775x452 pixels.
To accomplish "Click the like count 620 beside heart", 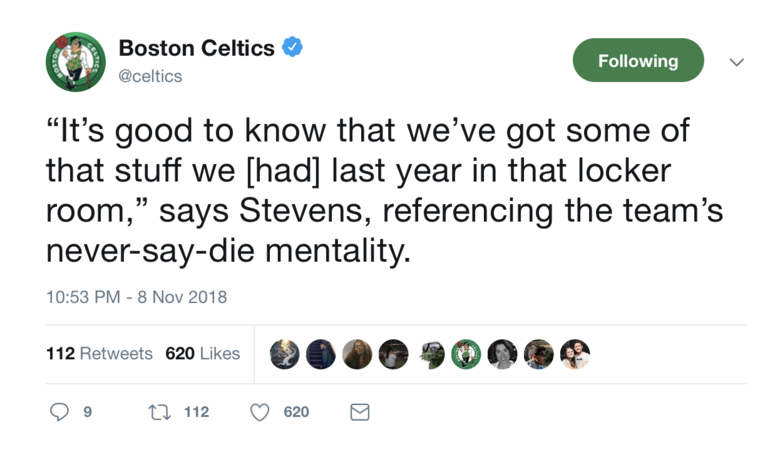I will tap(297, 412).
